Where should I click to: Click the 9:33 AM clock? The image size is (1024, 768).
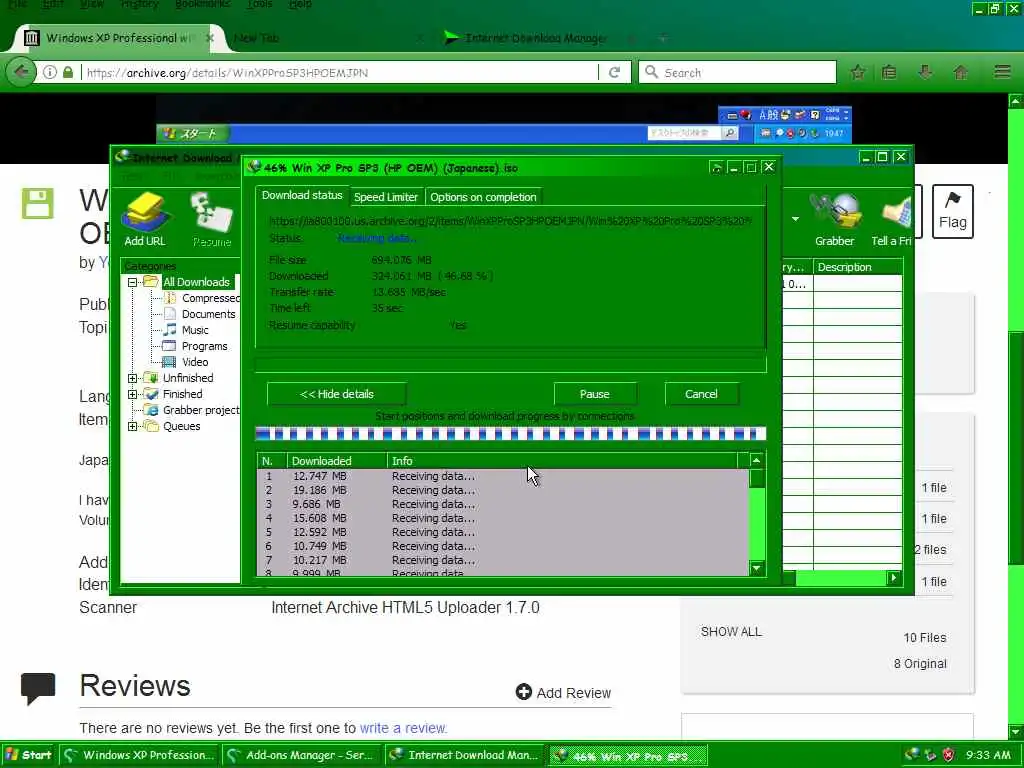click(x=988, y=755)
